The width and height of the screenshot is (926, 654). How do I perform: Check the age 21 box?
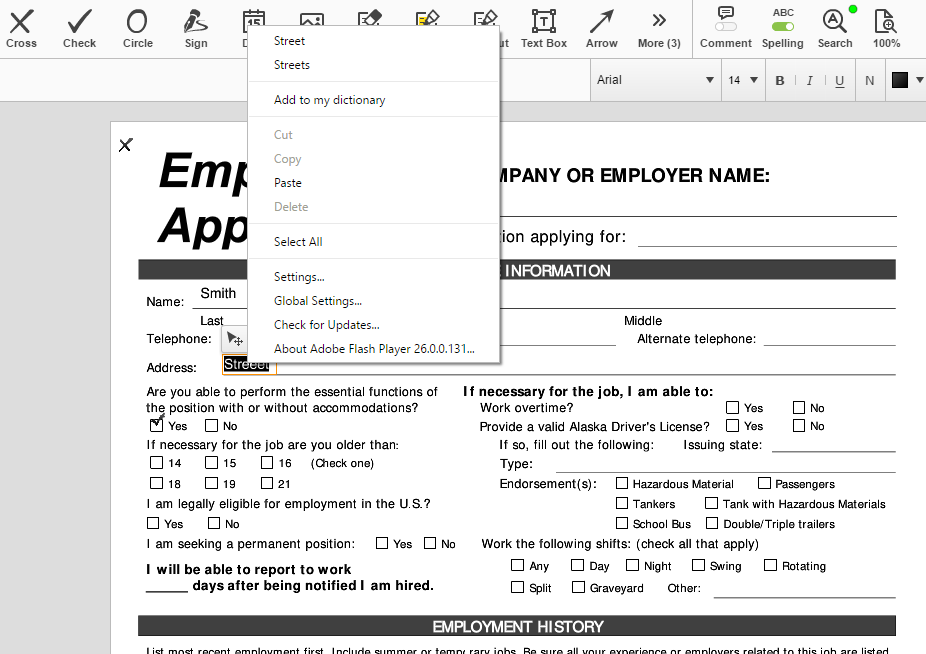pyautogui.click(x=267, y=483)
